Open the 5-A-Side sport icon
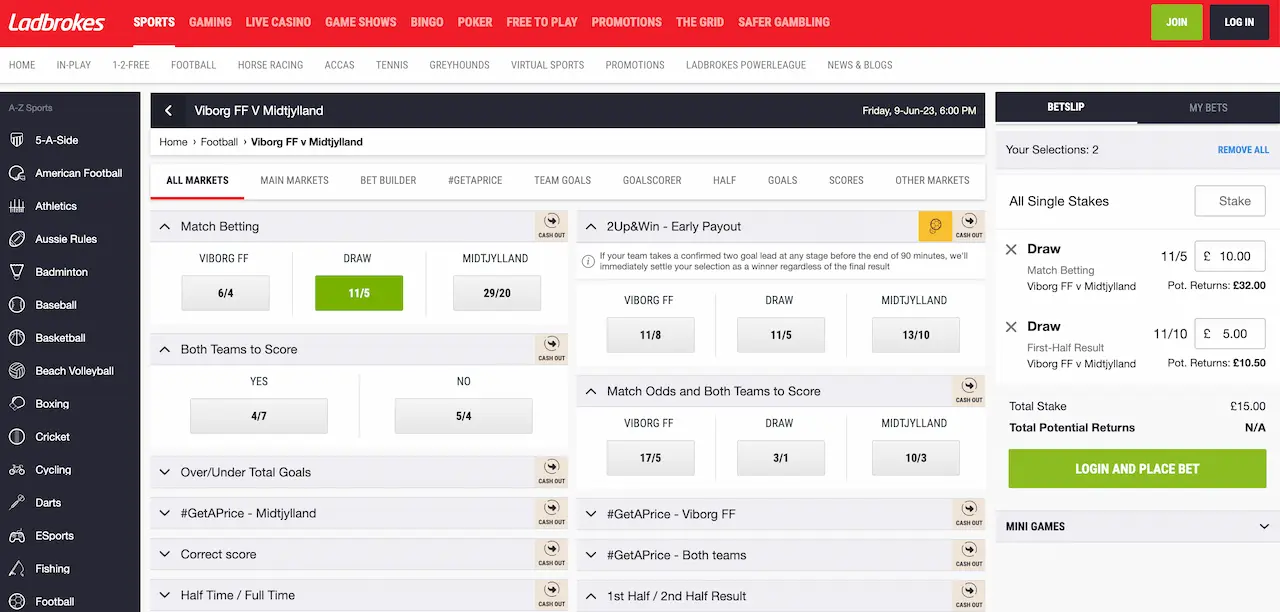The width and height of the screenshot is (1280, 612). click(x=17, y=140)
